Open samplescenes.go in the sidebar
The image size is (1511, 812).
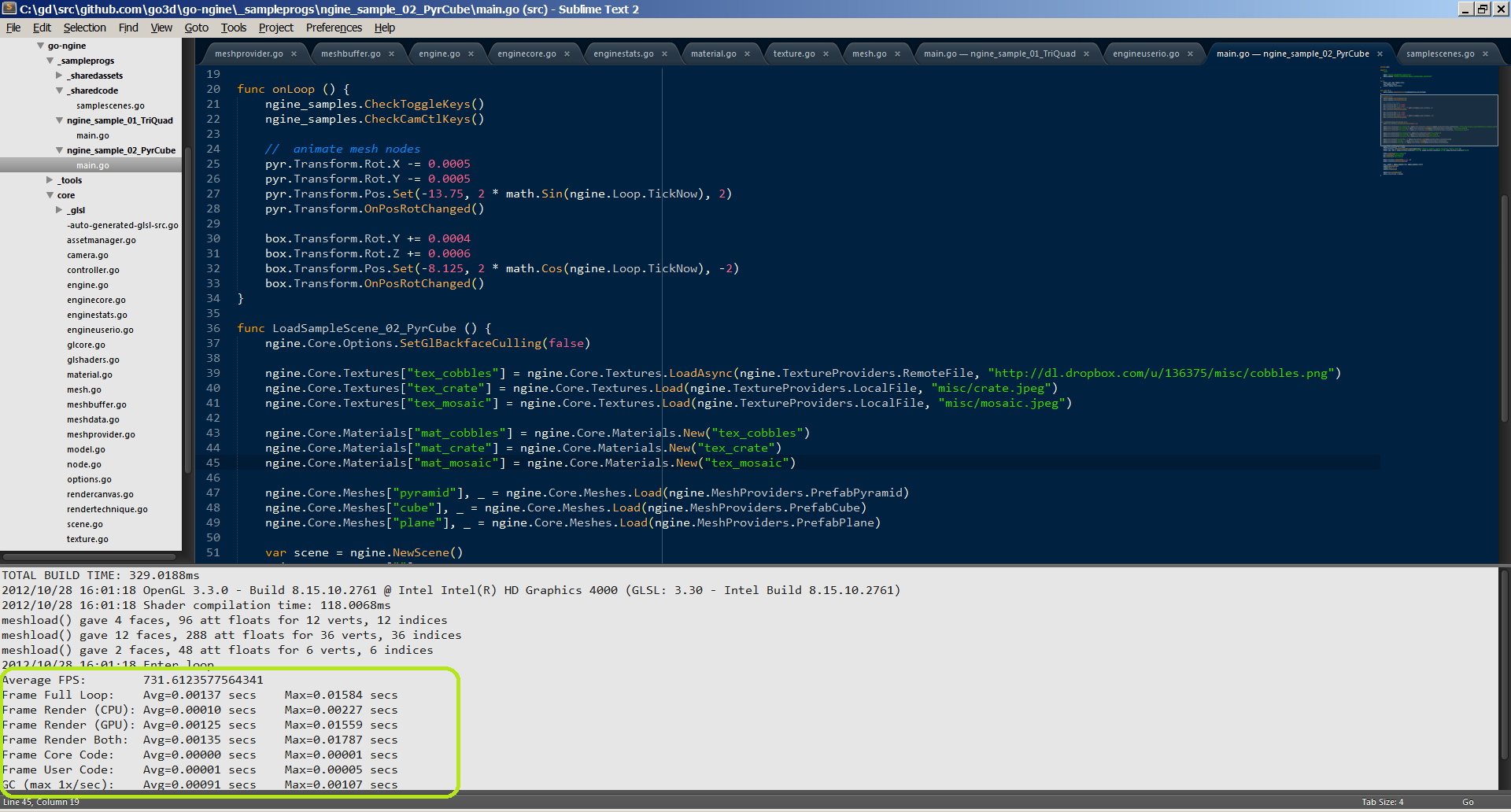pos(110,105)
